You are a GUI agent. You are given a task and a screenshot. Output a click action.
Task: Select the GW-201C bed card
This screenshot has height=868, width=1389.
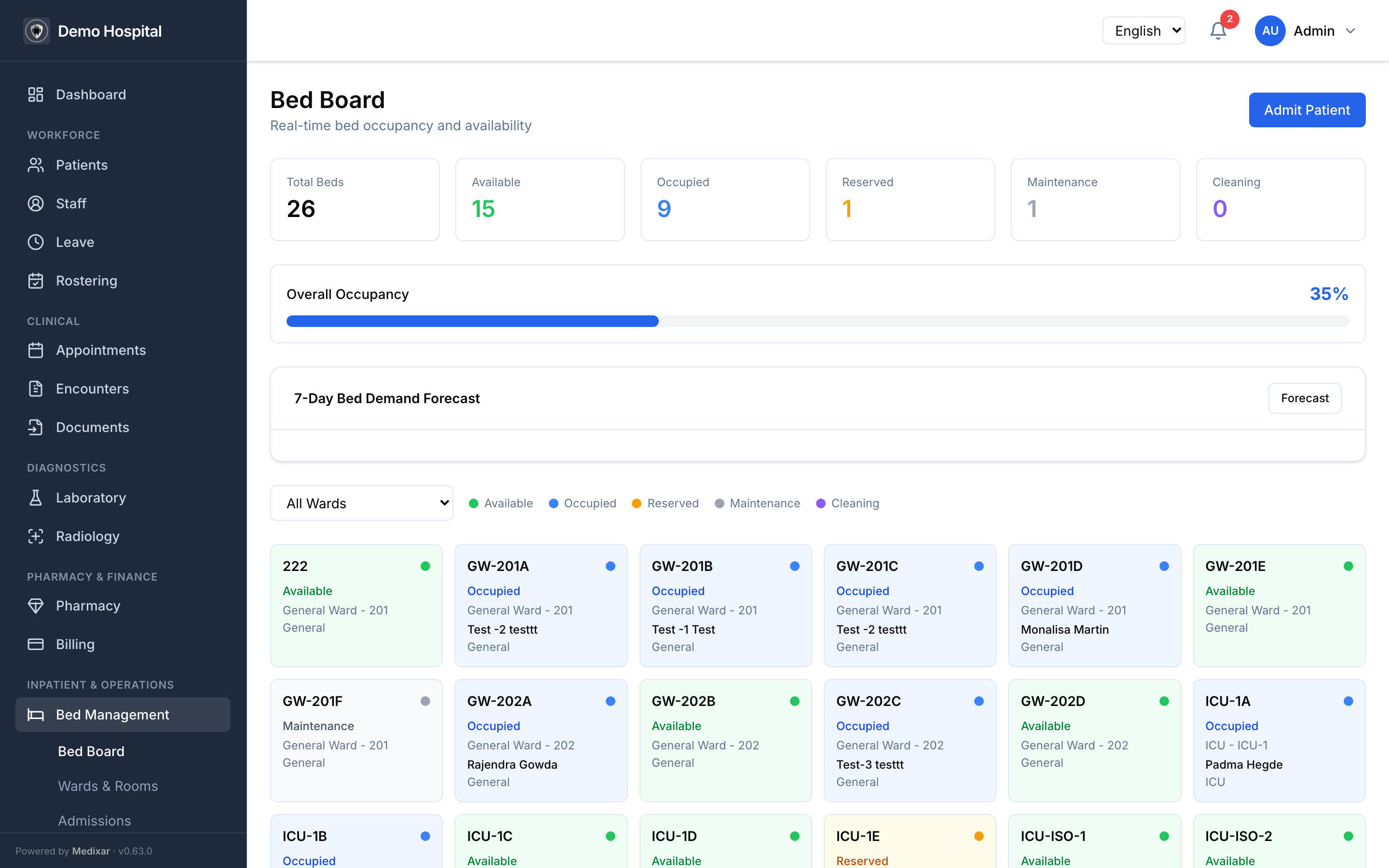click(910, 606)
